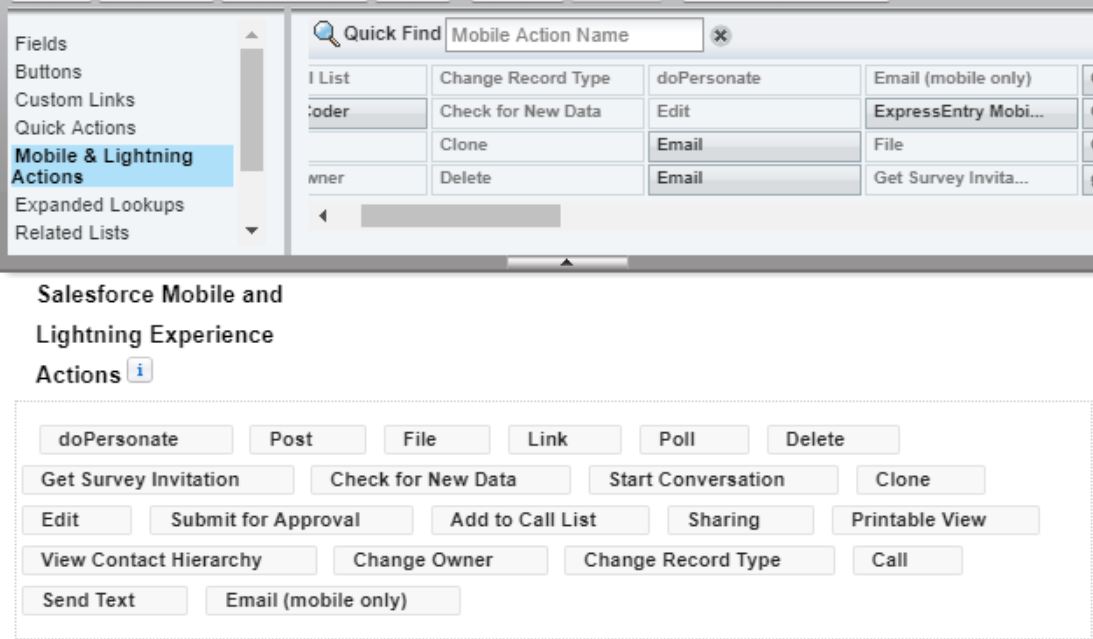The height and width of the screenshot is (639, 1093).
Task: Select the View Contact Hierarchy action
Action: pos(169,561)
